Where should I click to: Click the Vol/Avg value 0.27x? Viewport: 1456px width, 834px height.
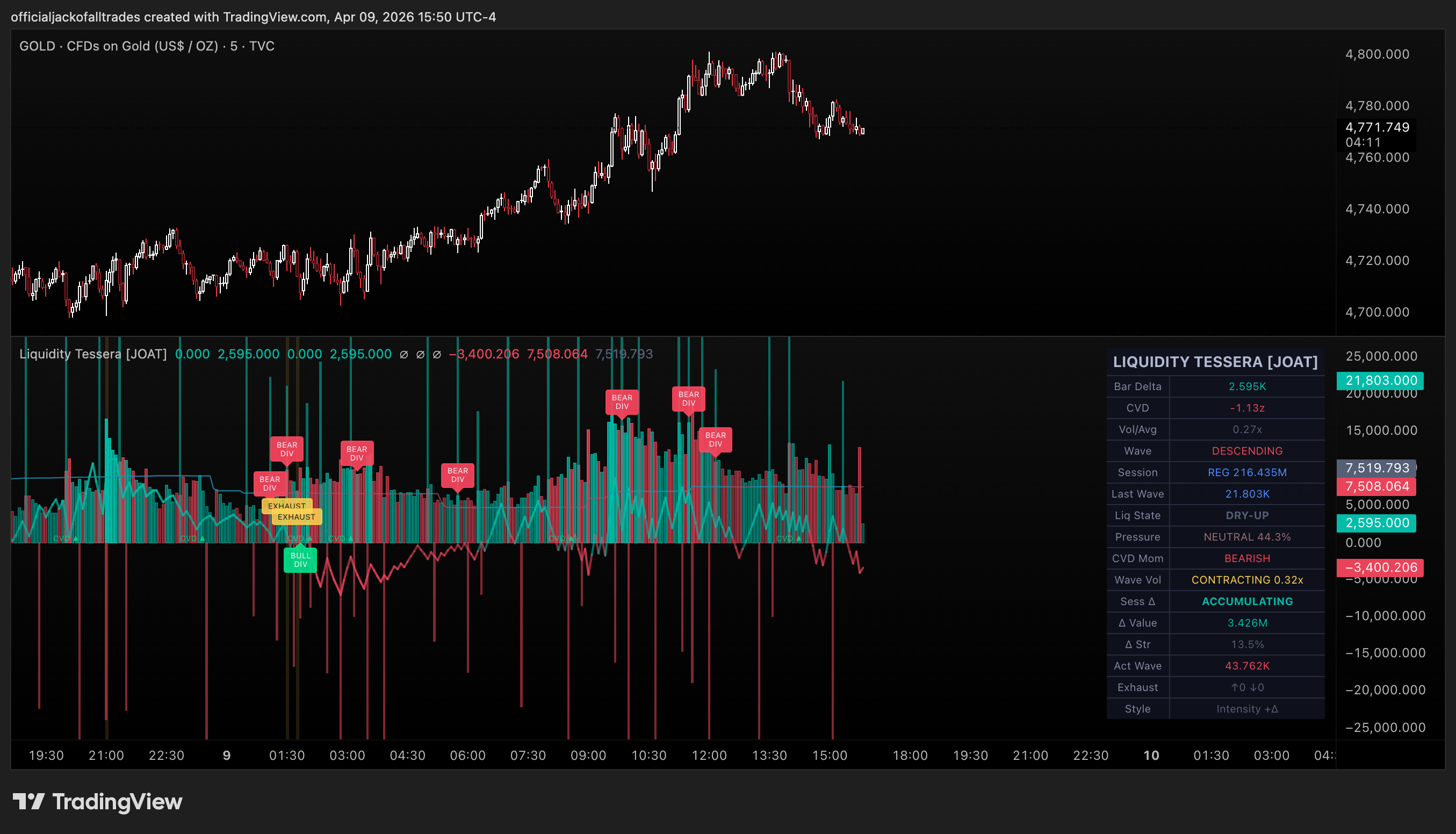[x=1247, y=429]
